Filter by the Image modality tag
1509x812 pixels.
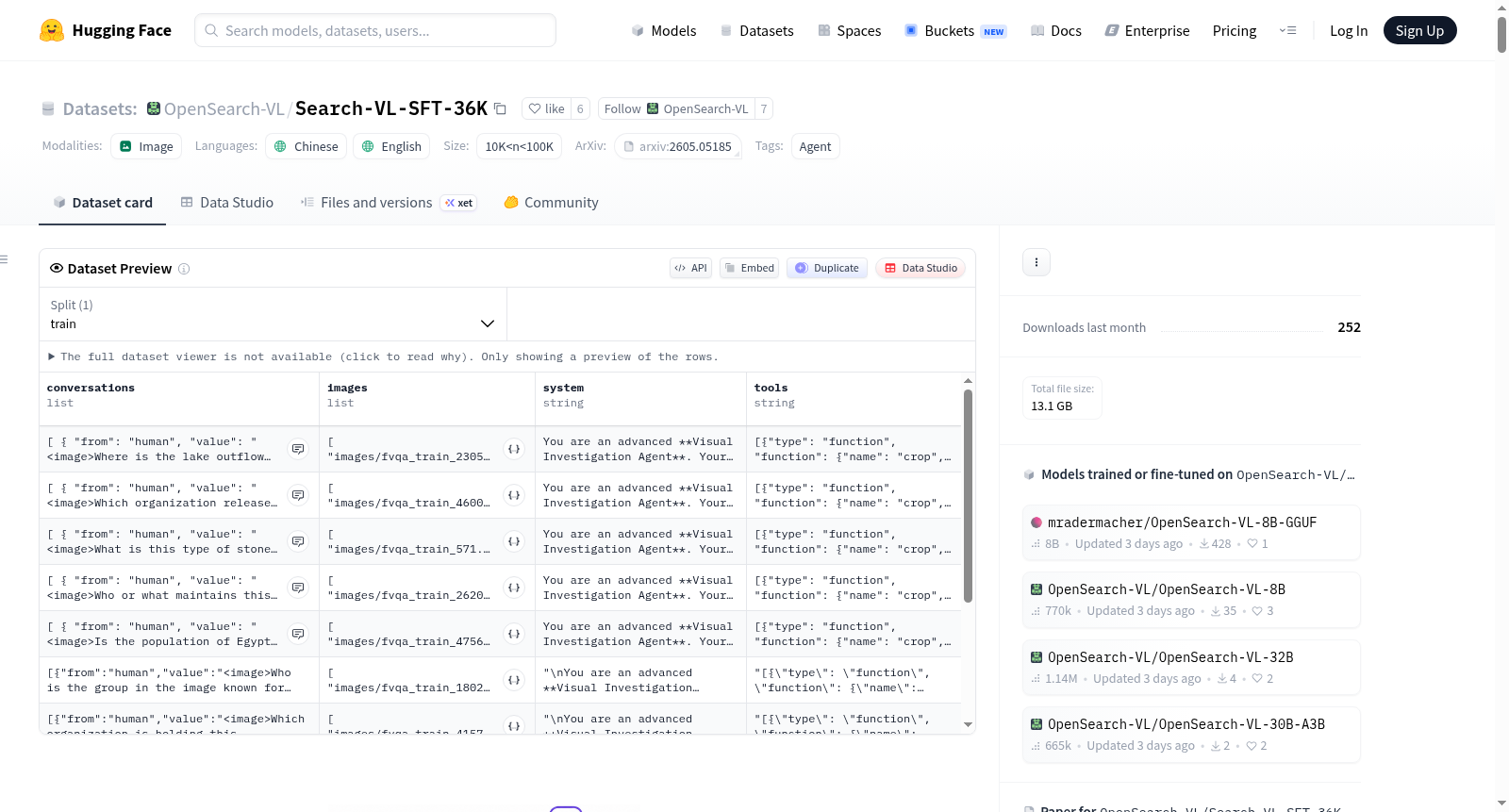(x=146, y=146)
